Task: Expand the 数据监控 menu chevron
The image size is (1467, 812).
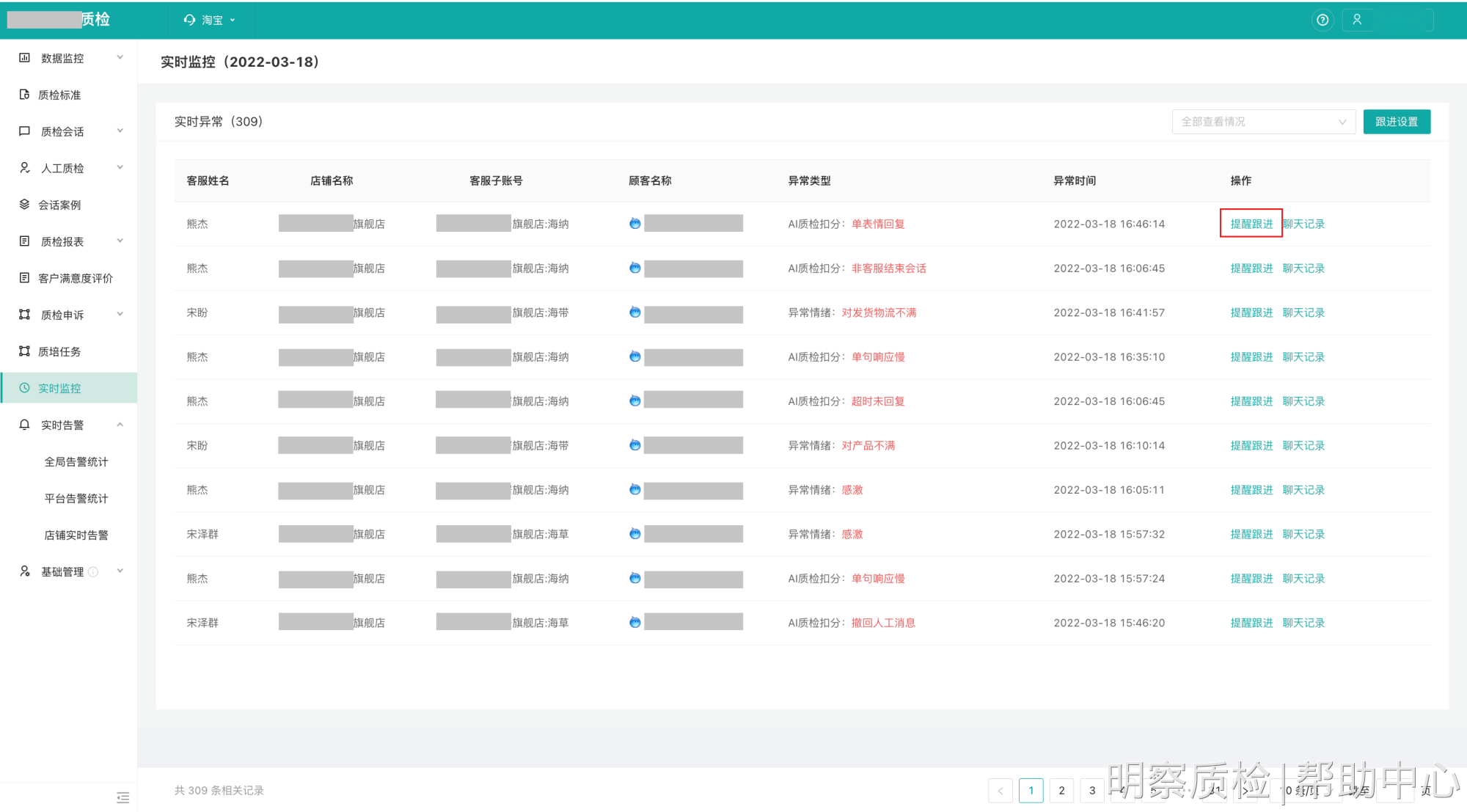Action: click(120, 57)
